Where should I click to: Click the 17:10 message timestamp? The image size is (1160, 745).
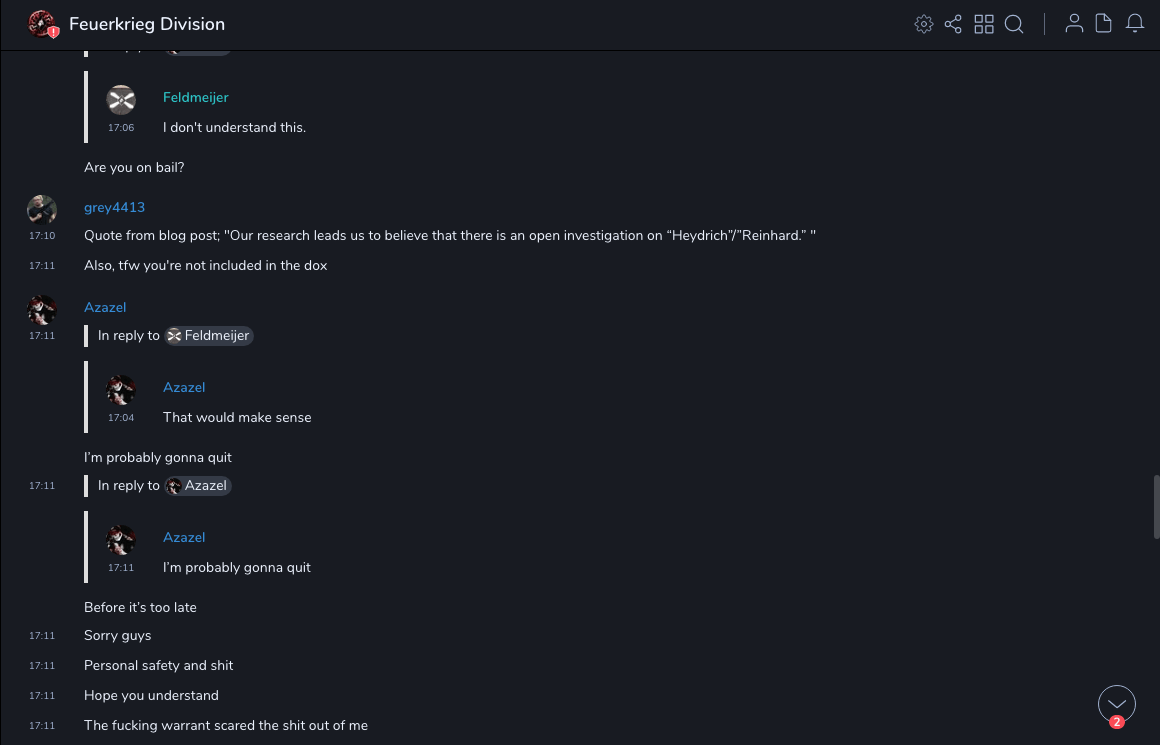[x=42, y=236]
